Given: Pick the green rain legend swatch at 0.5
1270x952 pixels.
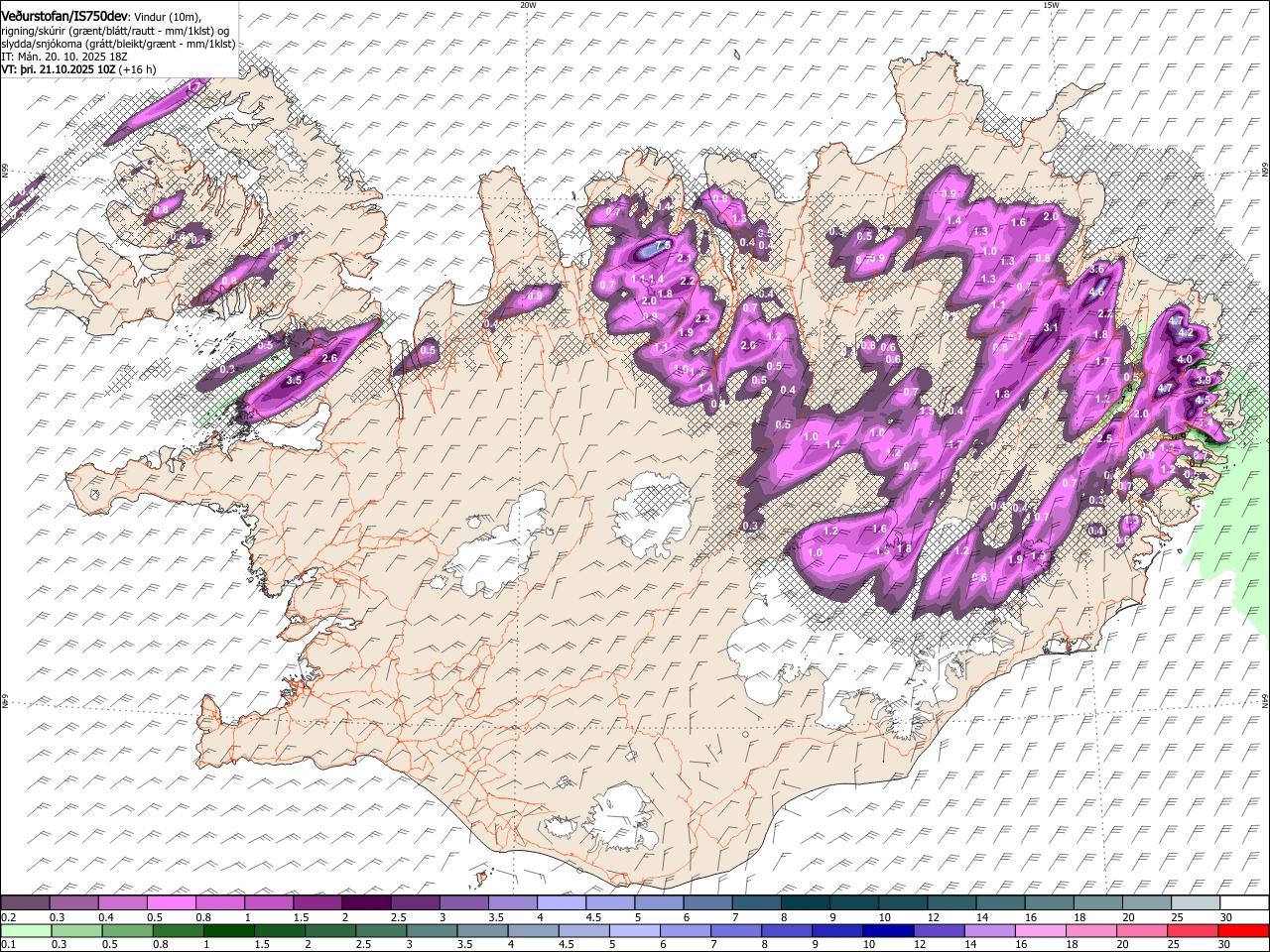Looking at the screenshot, I should pyautogui.click(x=127, y=930).
